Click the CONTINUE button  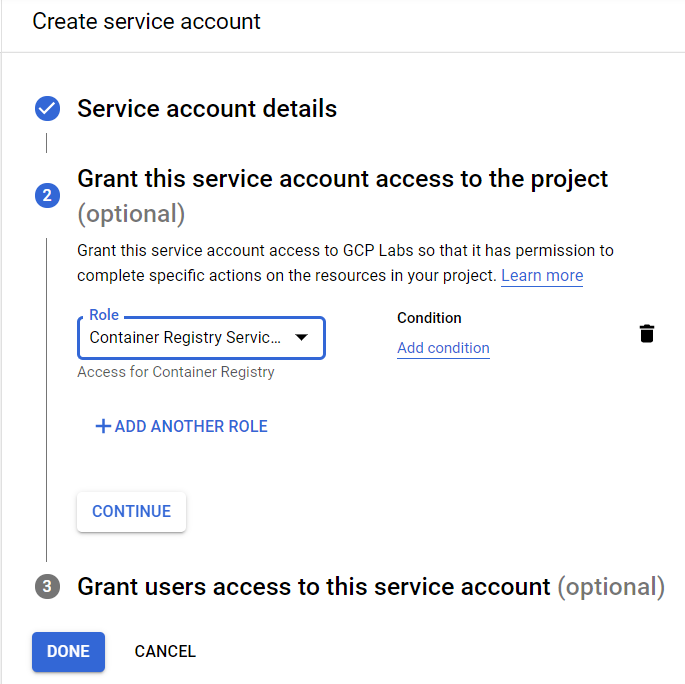tap(131, 511)
